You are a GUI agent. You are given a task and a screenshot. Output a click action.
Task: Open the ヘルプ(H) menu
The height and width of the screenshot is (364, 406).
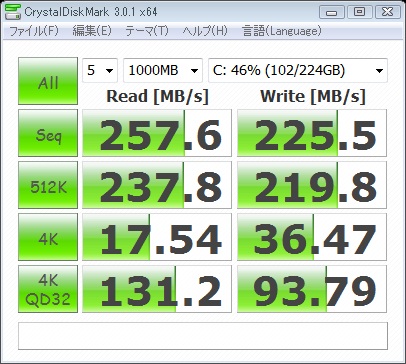[x=205, y=31]
